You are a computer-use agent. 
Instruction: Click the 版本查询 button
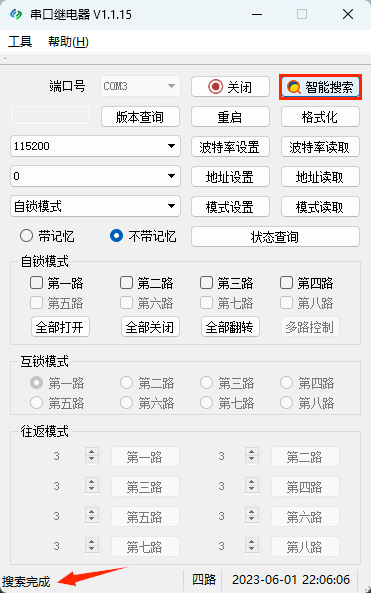[140, 117]
